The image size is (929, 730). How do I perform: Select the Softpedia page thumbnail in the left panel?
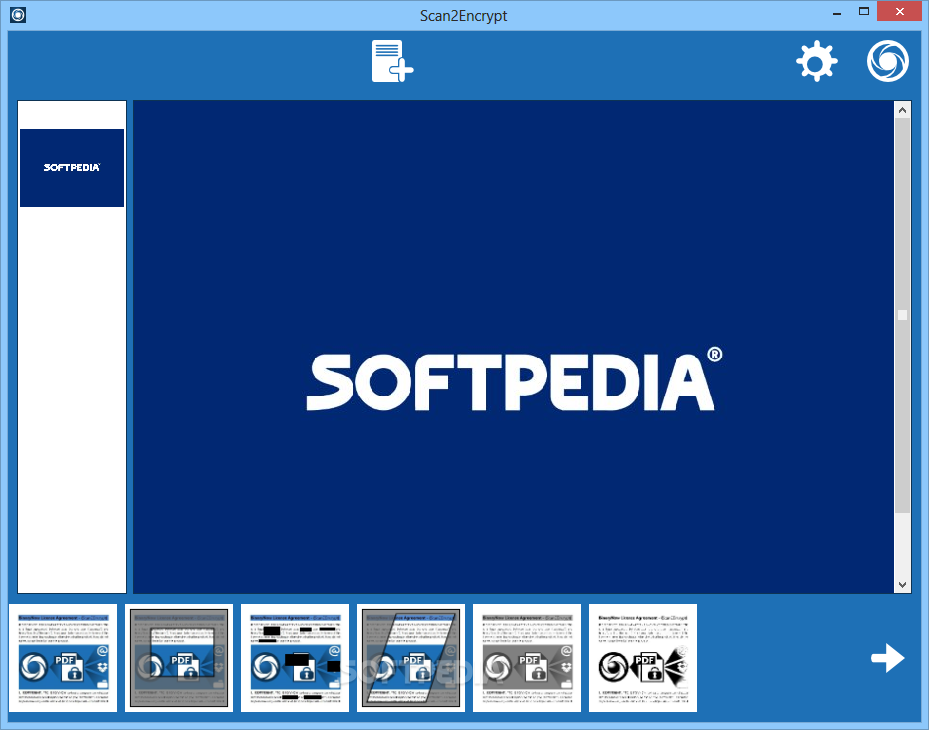(72, 168)
